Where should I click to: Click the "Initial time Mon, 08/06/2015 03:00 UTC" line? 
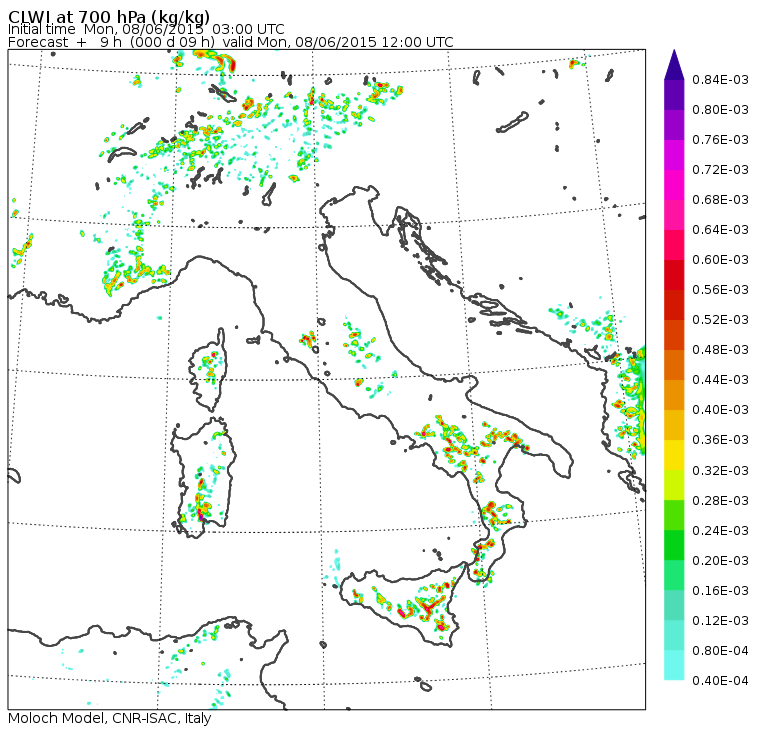pyautogui.click(x=146, y=29)
